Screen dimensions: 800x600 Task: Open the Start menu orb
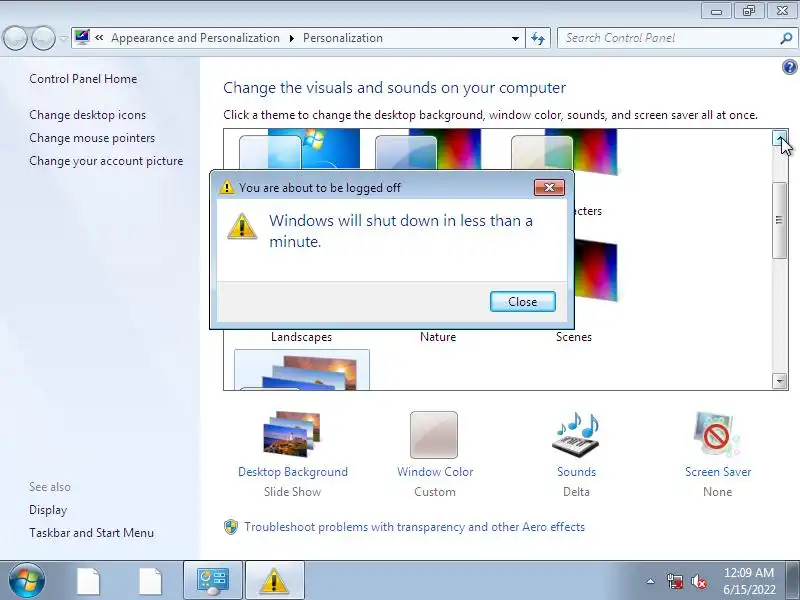[x=27, y=580]
